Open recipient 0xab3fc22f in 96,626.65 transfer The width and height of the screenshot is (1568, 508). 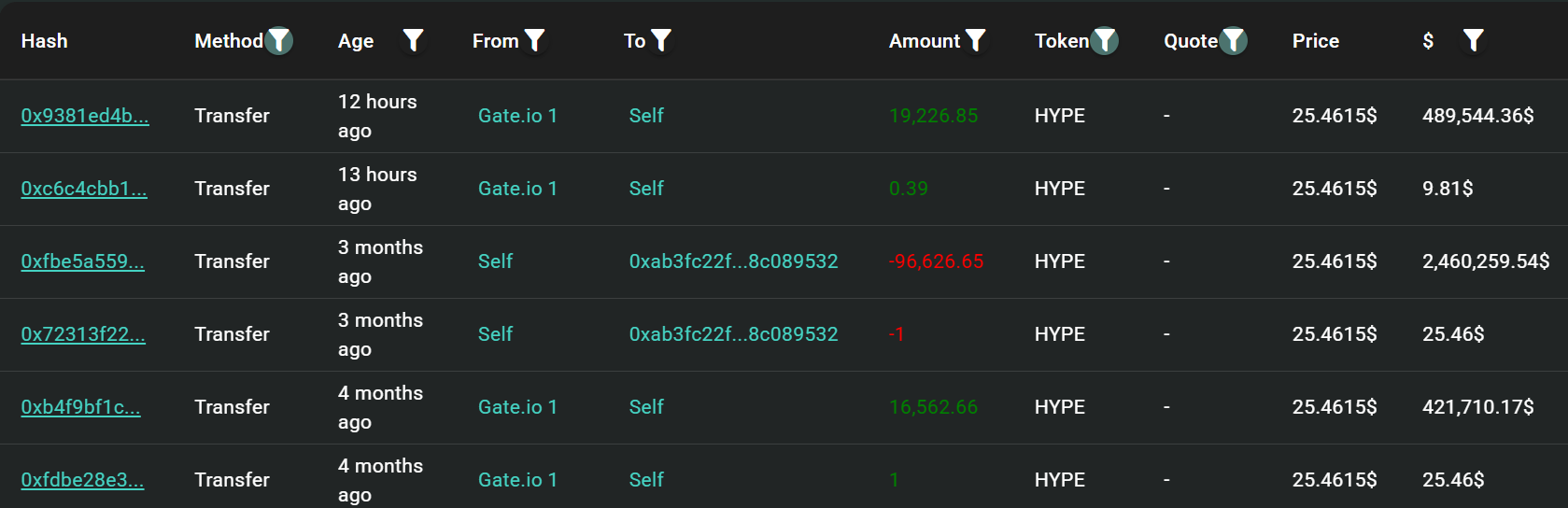click(733, 261)
